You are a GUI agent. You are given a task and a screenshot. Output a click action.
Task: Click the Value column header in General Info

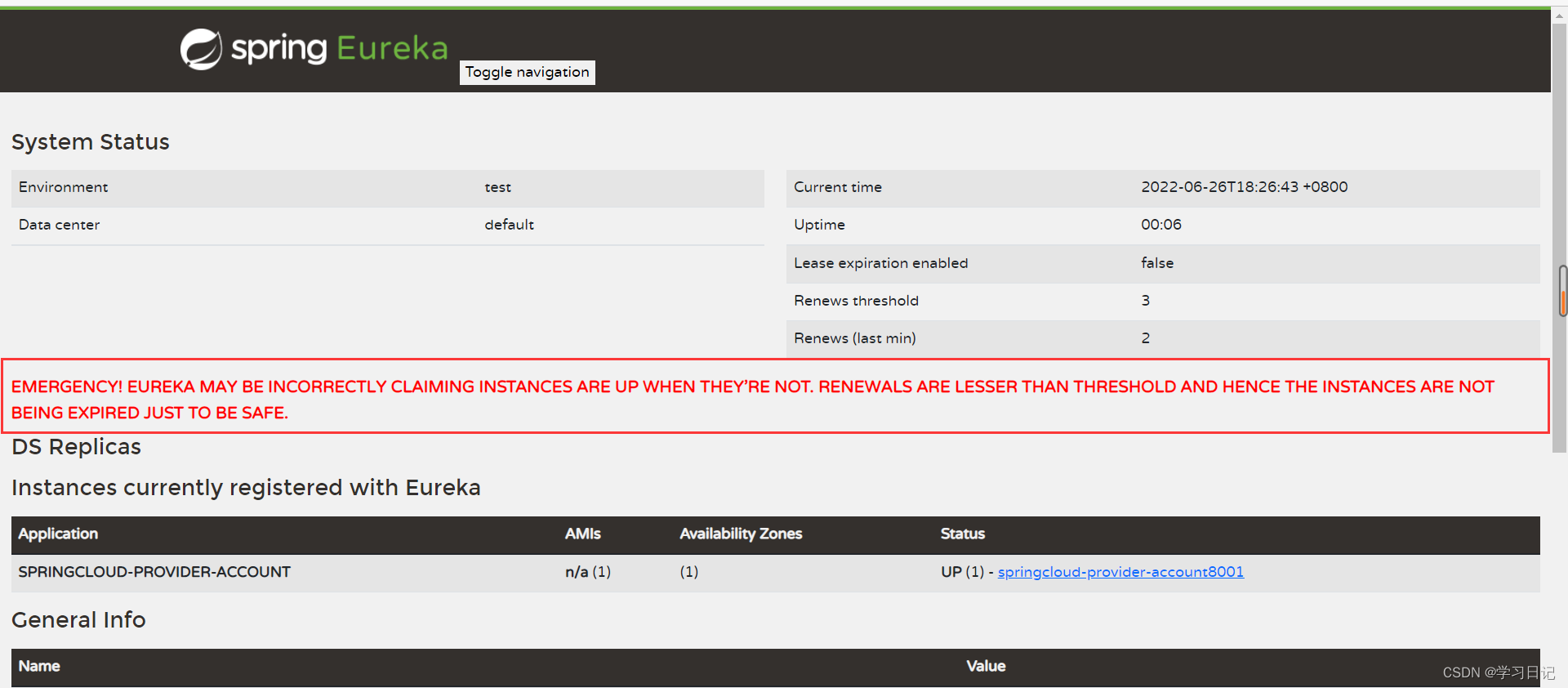986,666
